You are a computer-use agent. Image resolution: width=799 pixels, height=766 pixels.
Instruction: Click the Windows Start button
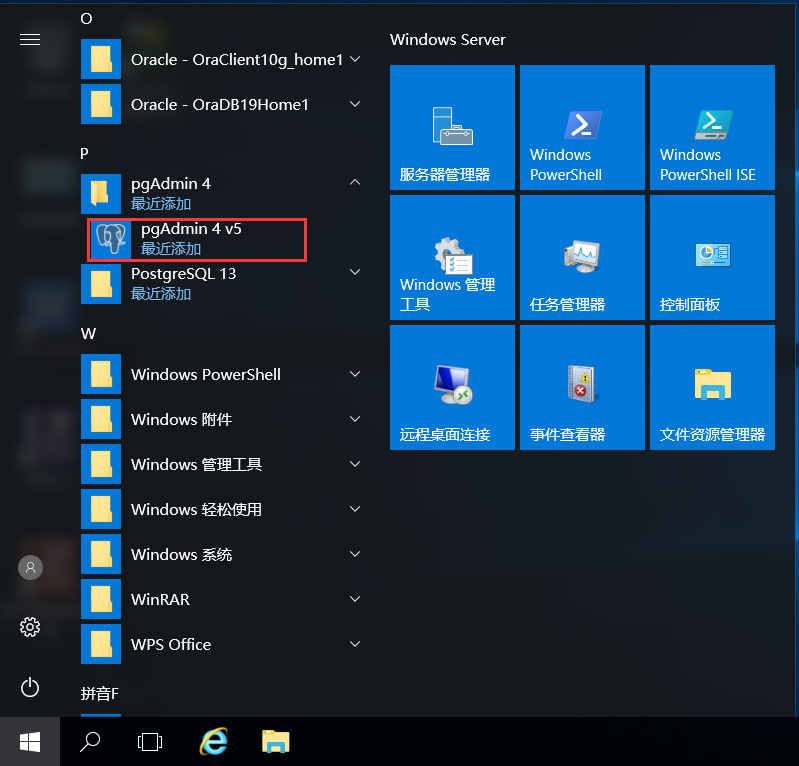[30, 742]
